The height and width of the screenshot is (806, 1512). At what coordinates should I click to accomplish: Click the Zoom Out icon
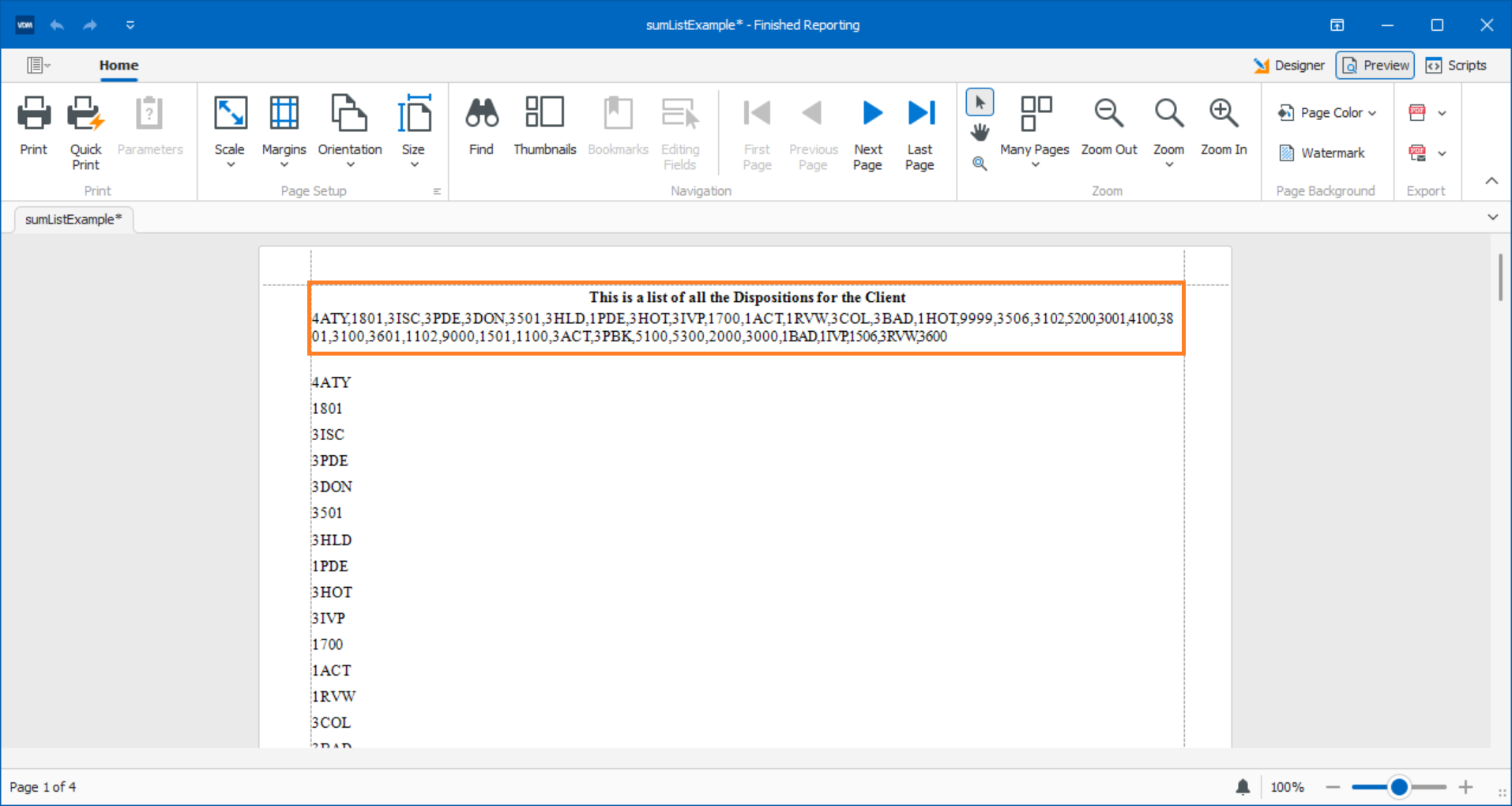click(1109, 113)
